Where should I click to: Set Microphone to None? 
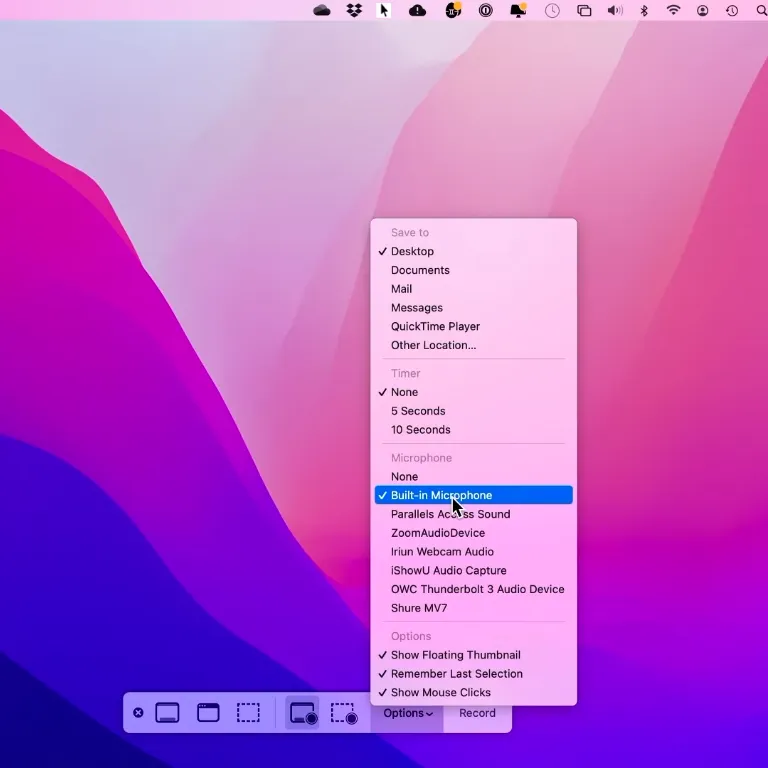click(474, 477)
